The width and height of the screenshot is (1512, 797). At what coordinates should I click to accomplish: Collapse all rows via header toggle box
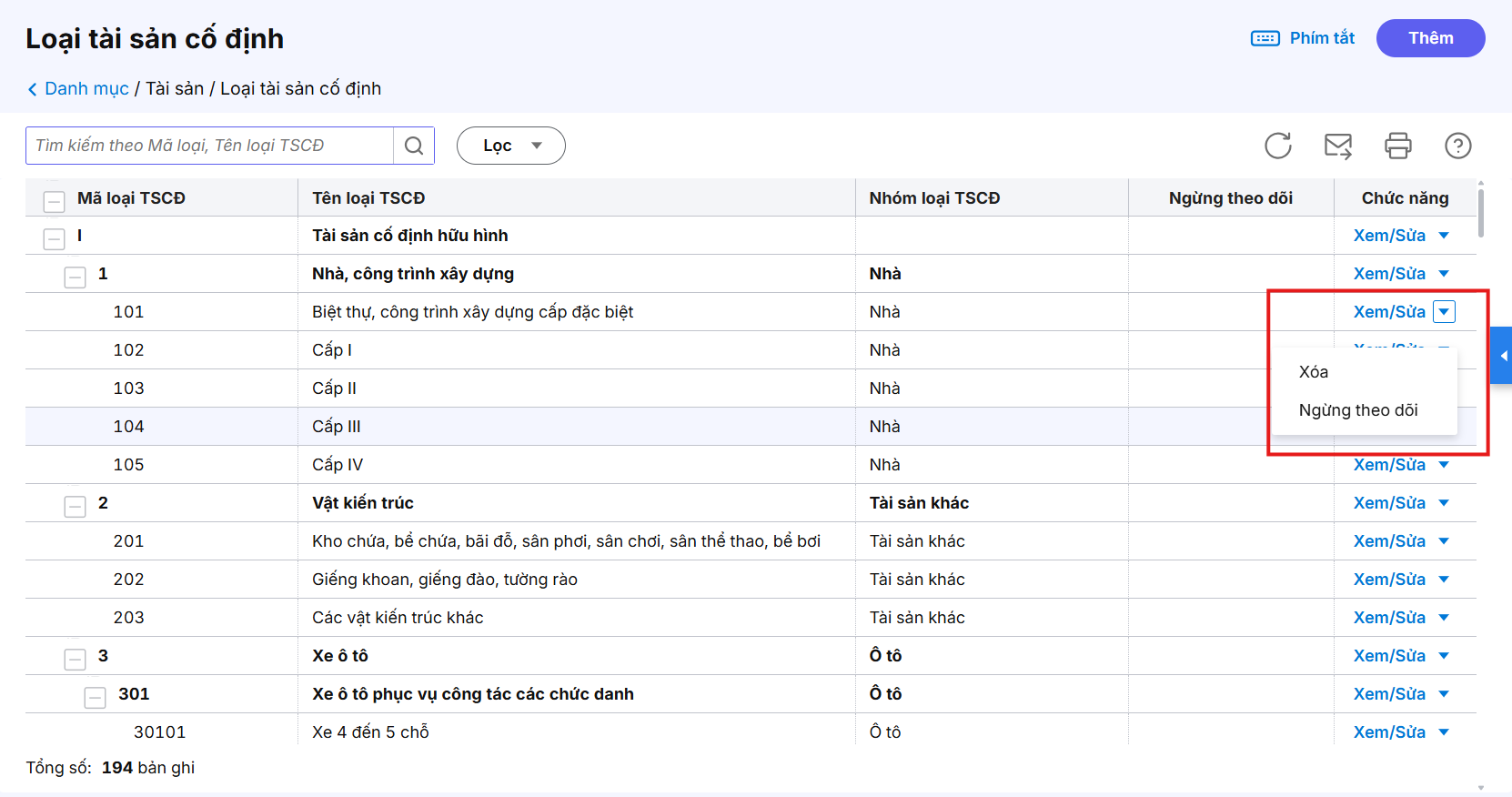55,200
